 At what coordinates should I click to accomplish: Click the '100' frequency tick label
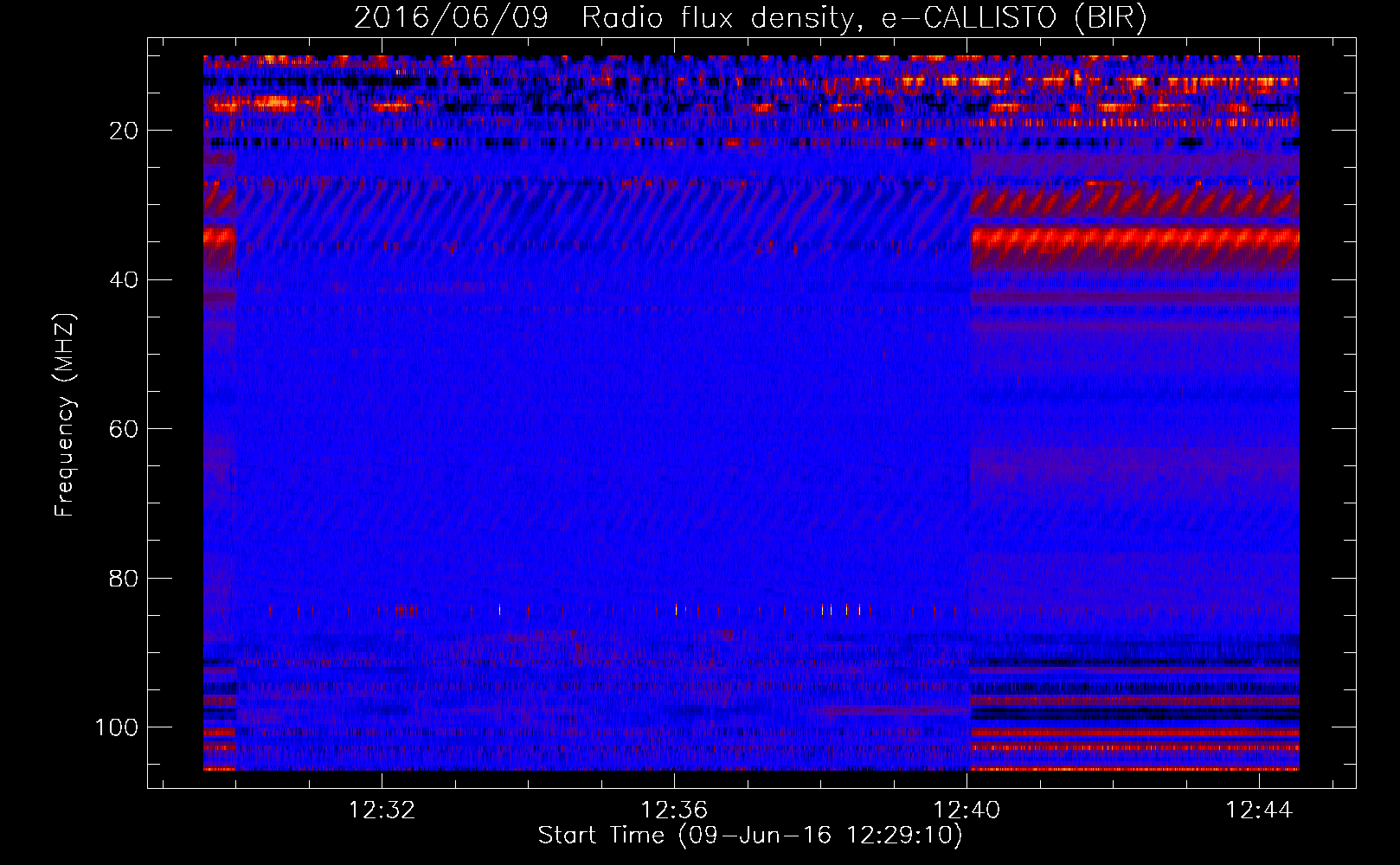[117, 727]
